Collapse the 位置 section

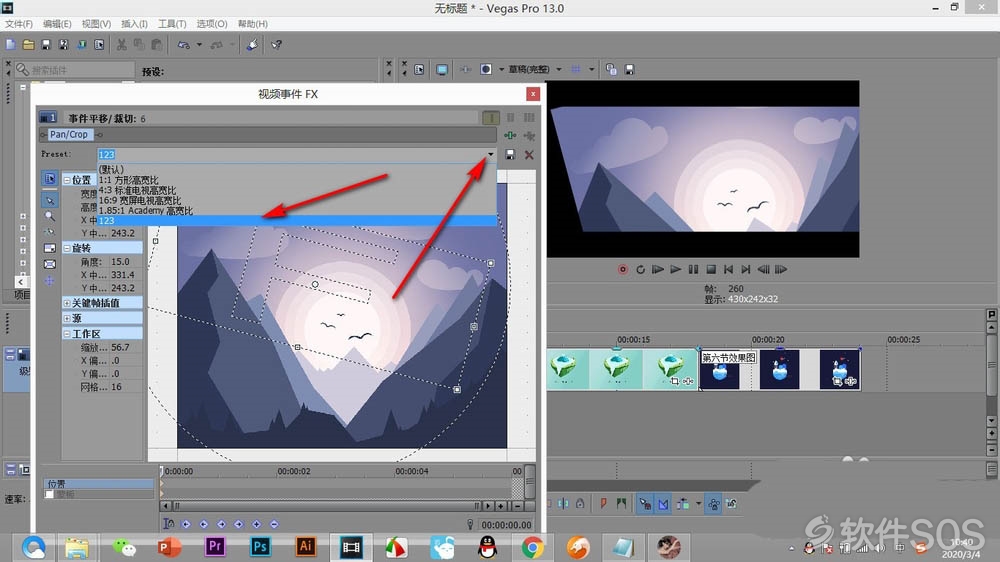(x=67, y=180)
